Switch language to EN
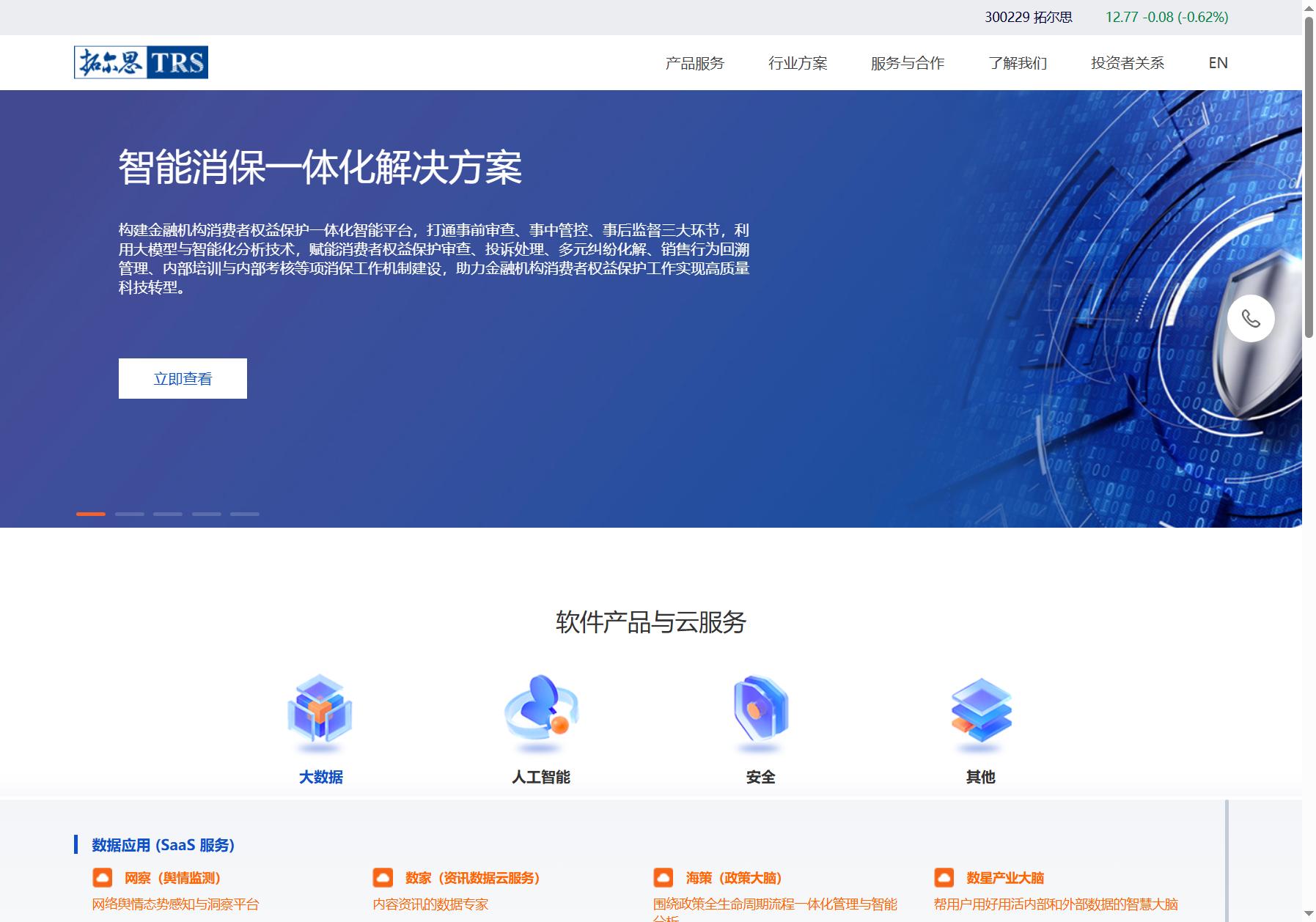The width and height of the screenshot is (1316, 922). coord(1218,63)
